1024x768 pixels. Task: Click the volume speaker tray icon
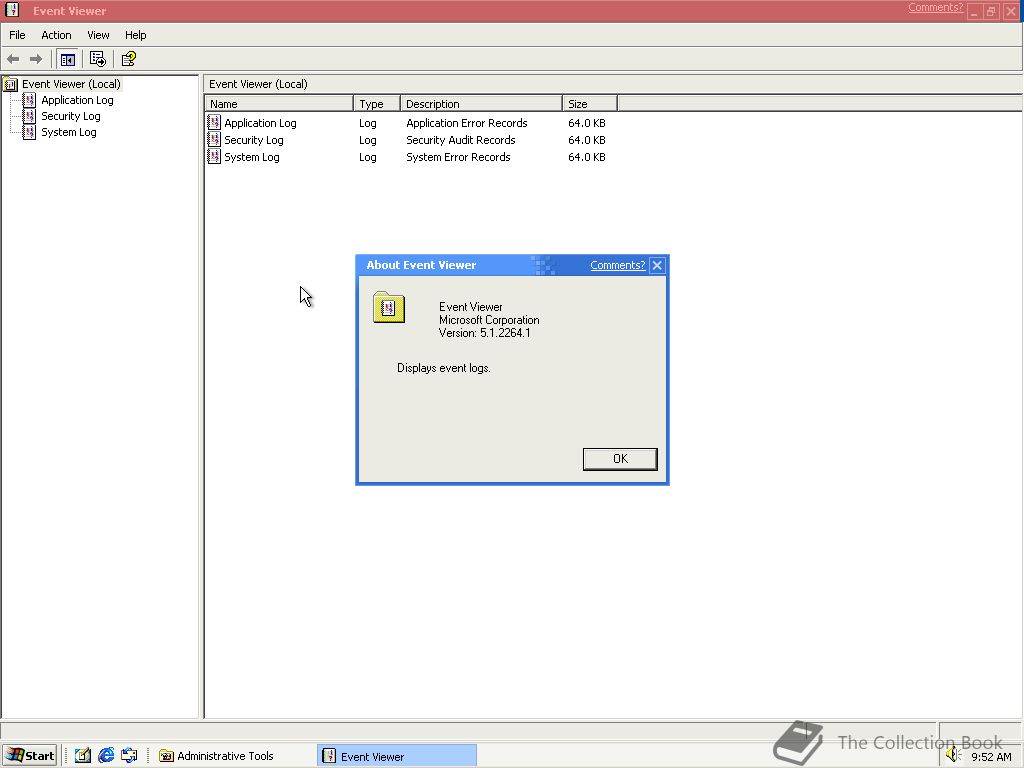[953, 756]
